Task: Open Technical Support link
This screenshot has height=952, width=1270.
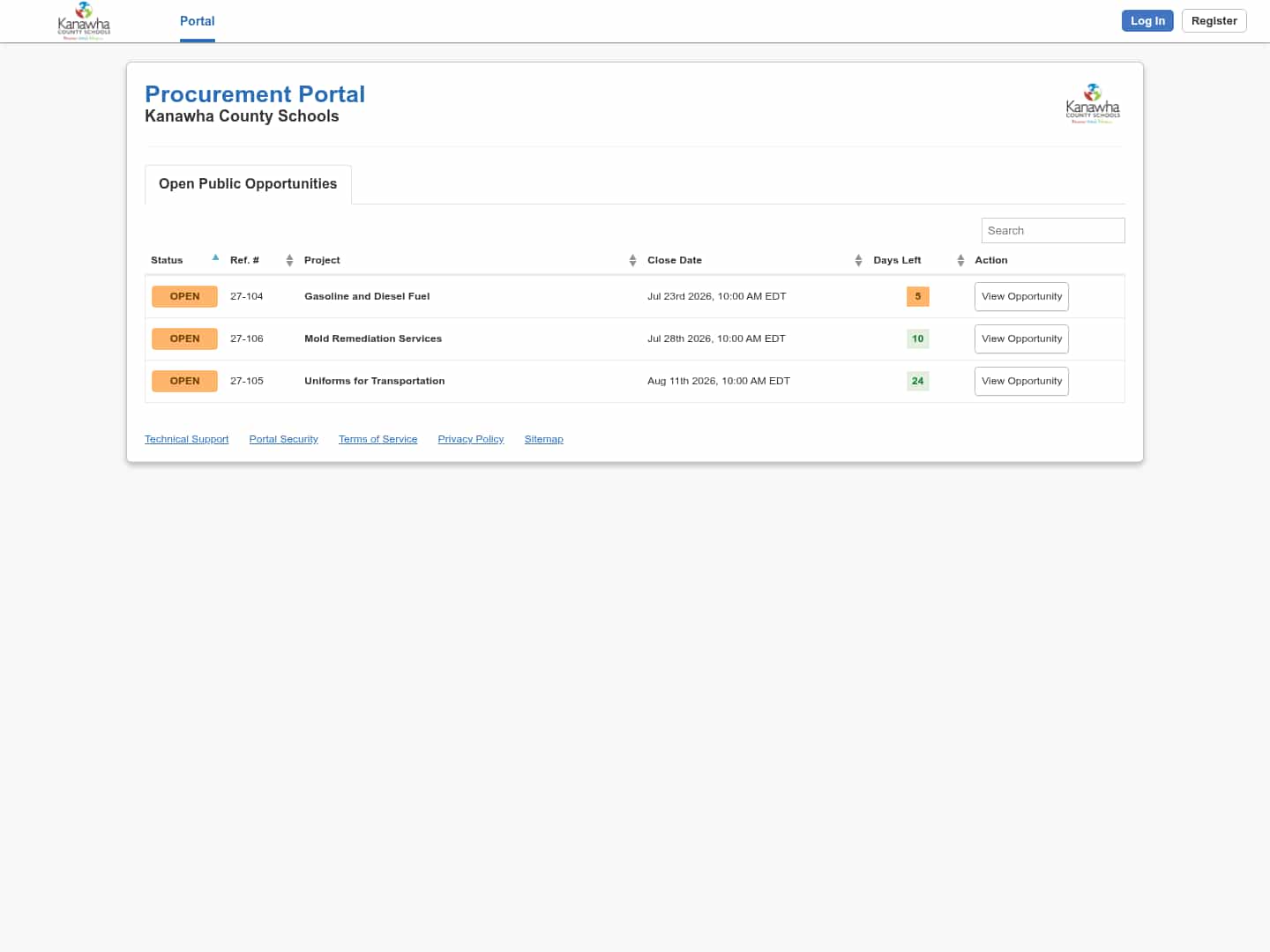Action: [186, 439]
